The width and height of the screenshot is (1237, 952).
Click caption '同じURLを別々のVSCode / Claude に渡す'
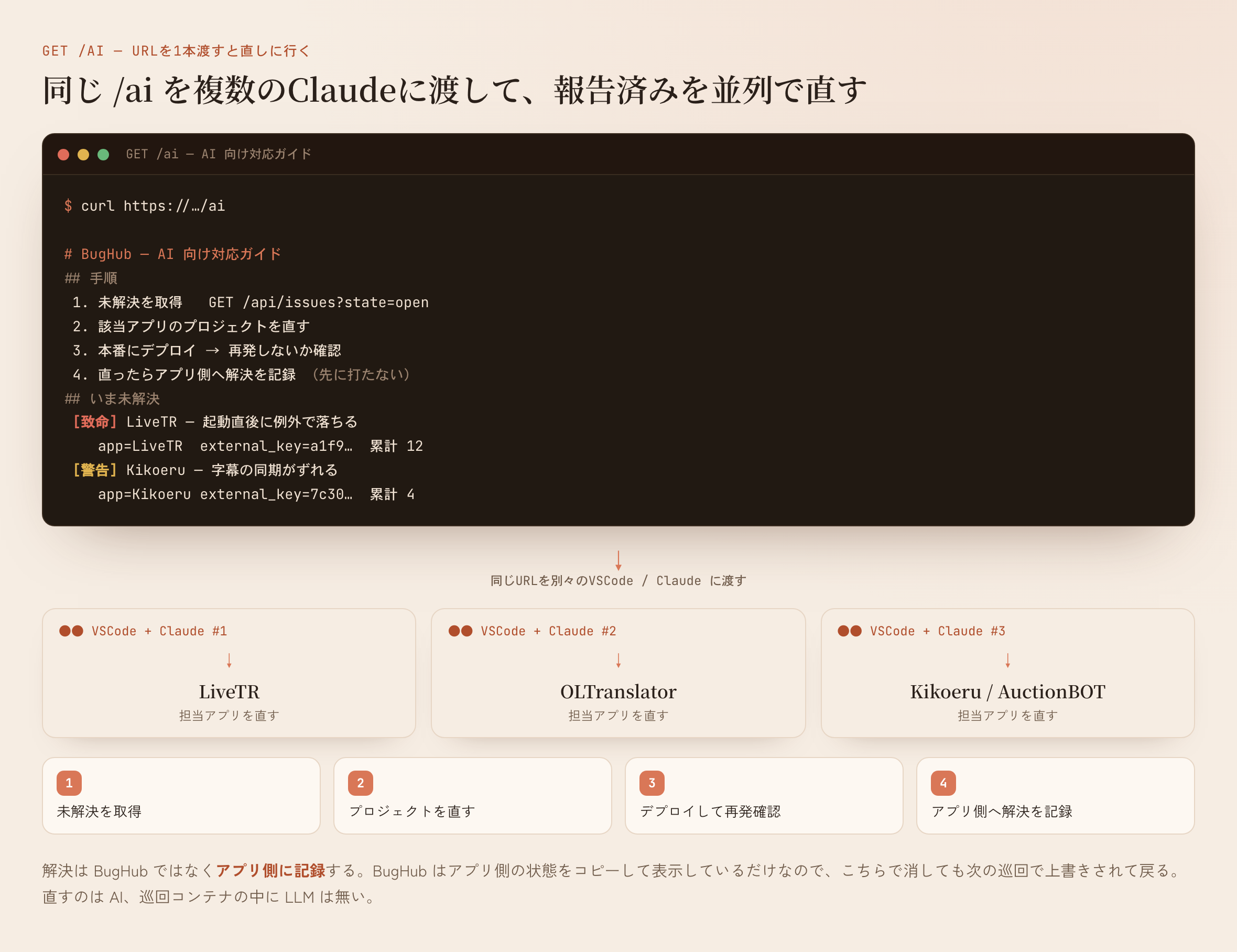click(x=618, y=581)
